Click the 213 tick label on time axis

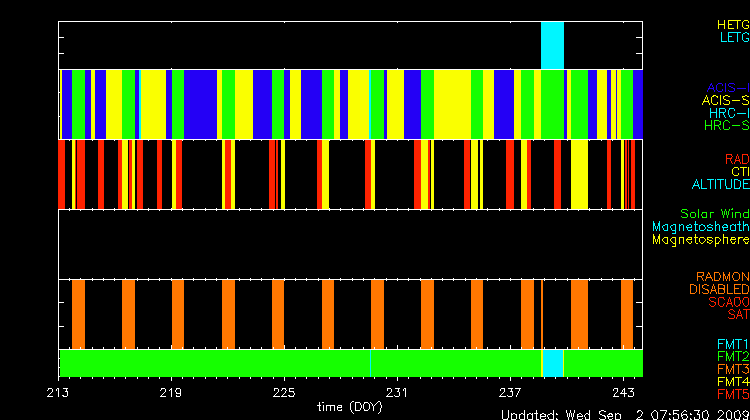[59, 391]
